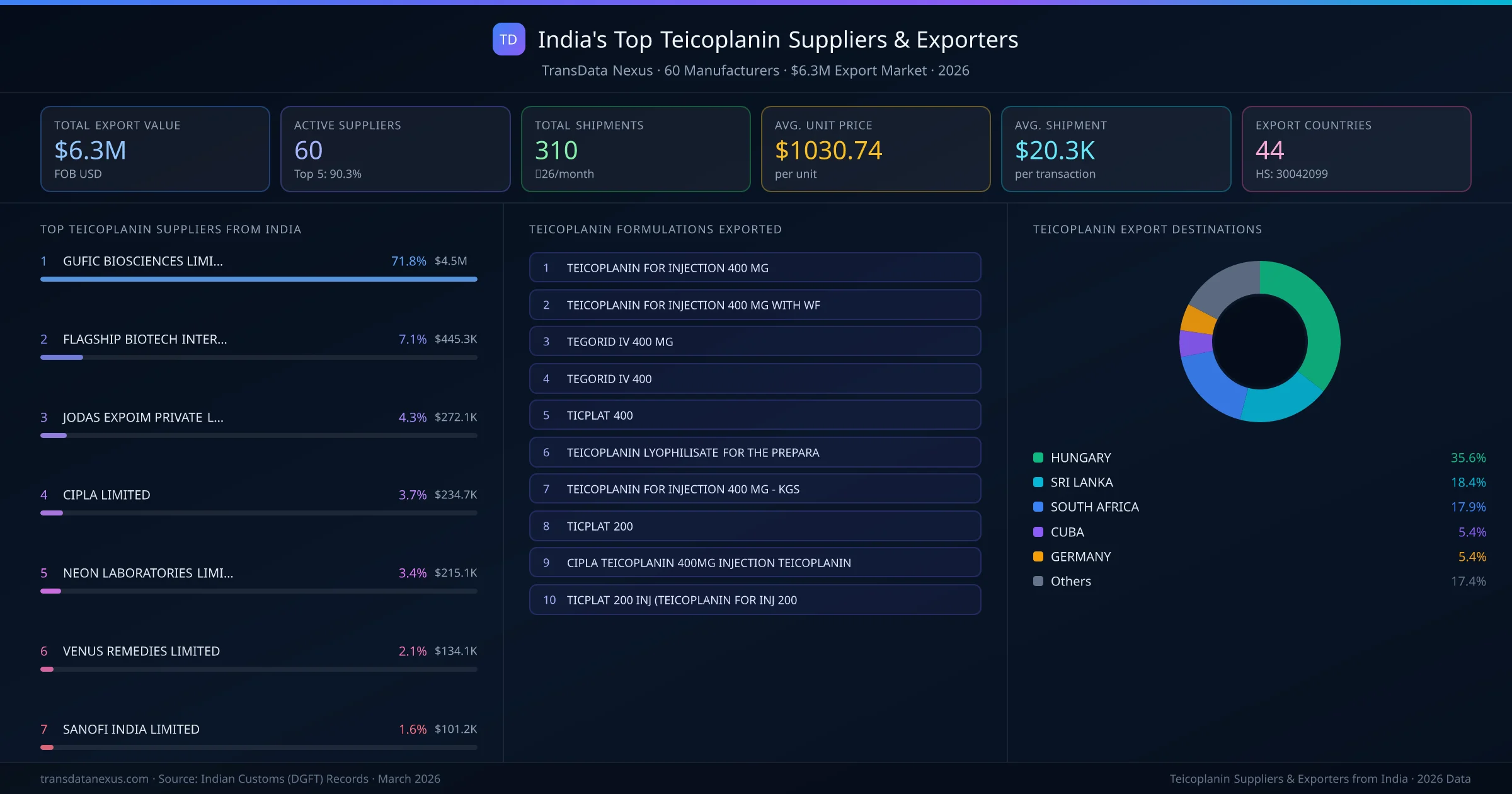1512x794 pixels.
Task: Select the Avg. Unit Price card
Action: (x=876, y=149)
